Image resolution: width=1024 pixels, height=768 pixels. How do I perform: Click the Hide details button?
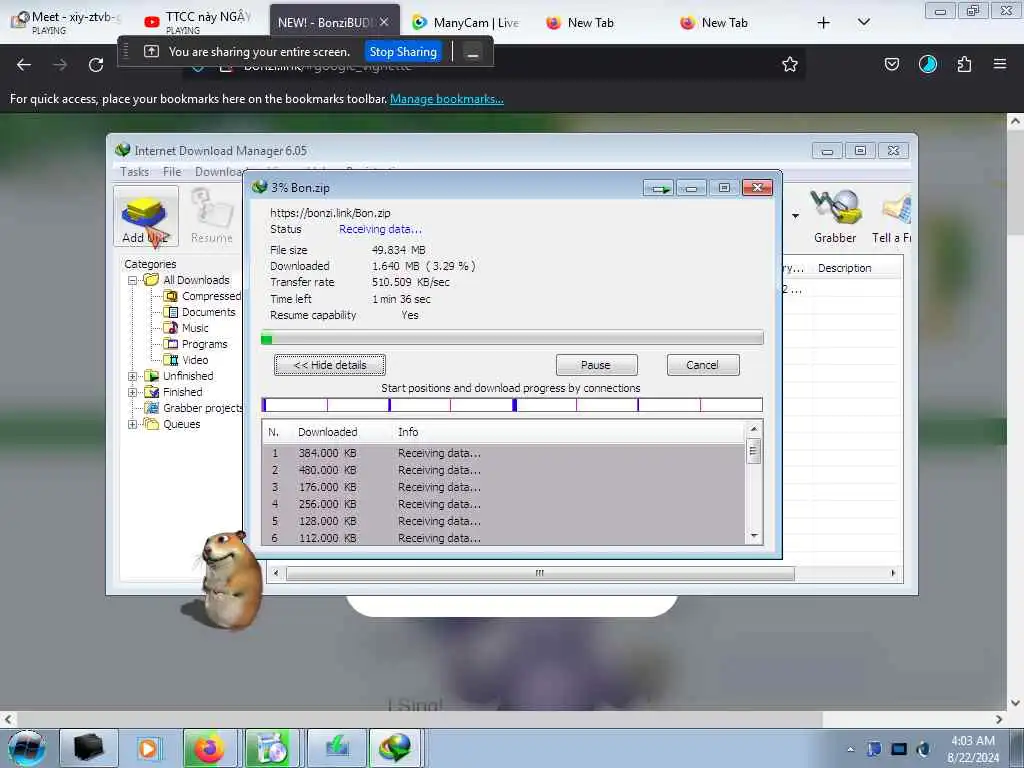point(330,365)
